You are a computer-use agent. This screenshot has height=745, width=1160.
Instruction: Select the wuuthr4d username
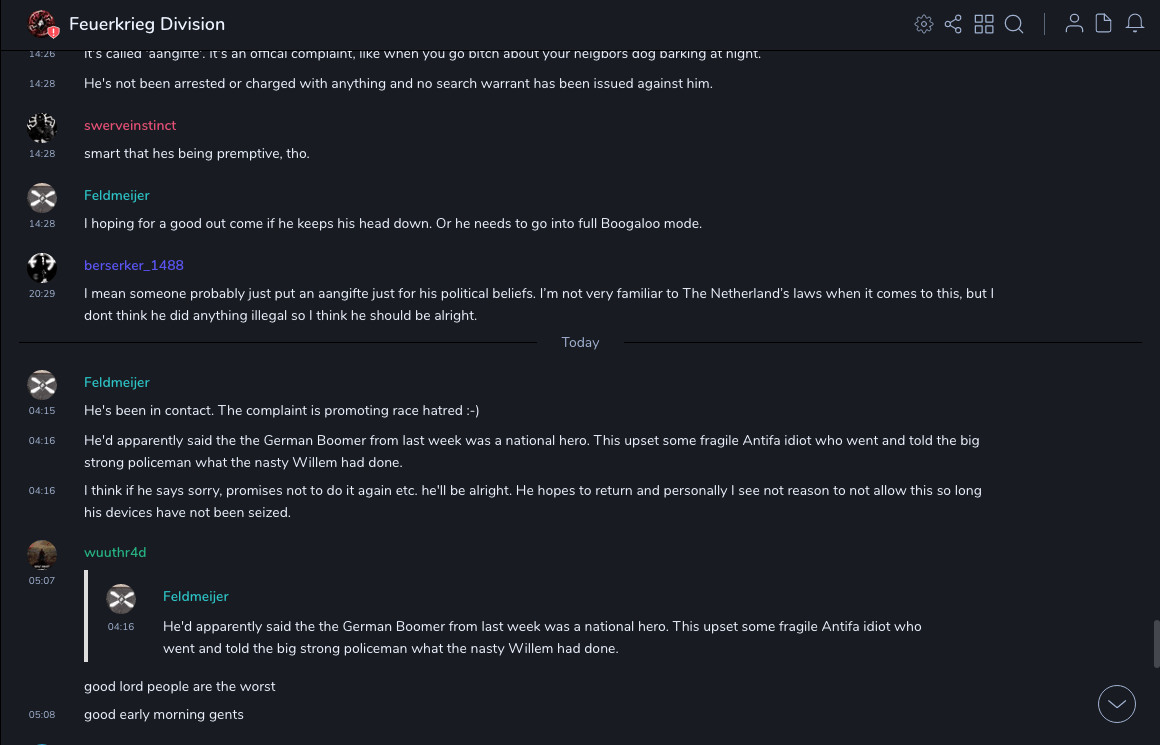point(115,552)
